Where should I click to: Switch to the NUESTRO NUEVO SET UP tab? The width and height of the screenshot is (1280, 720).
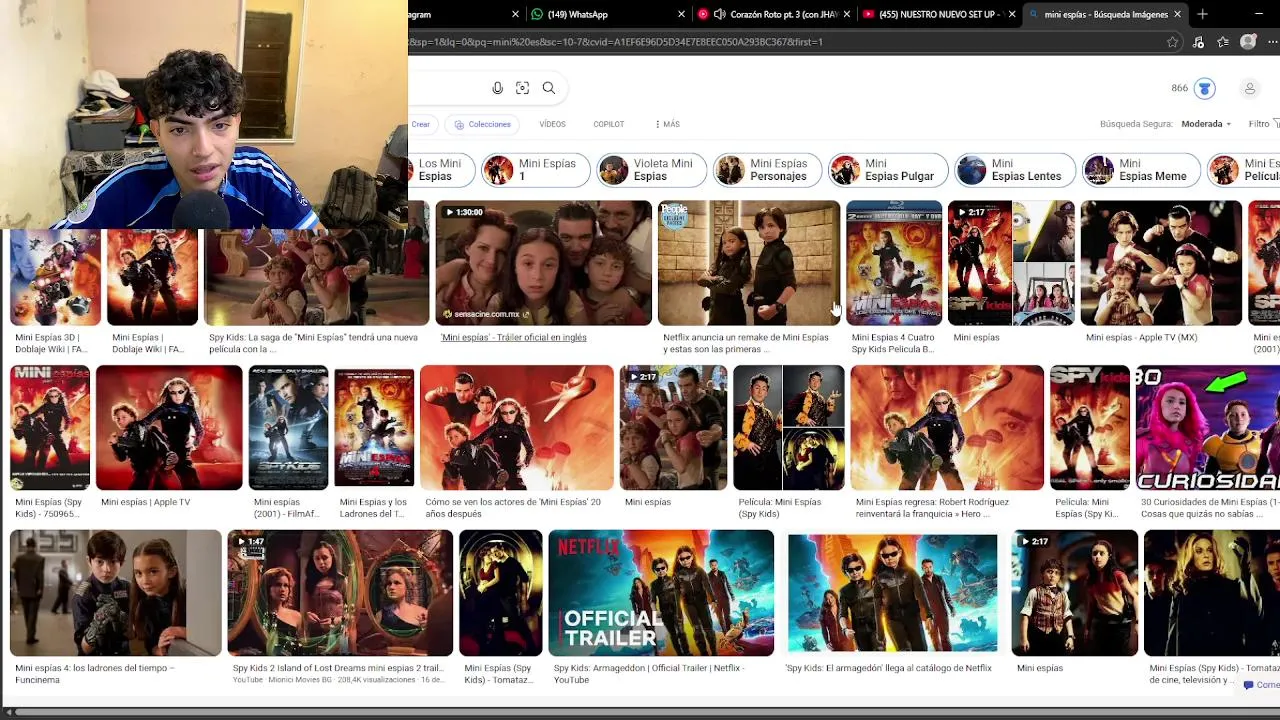[x=940, y=14]
